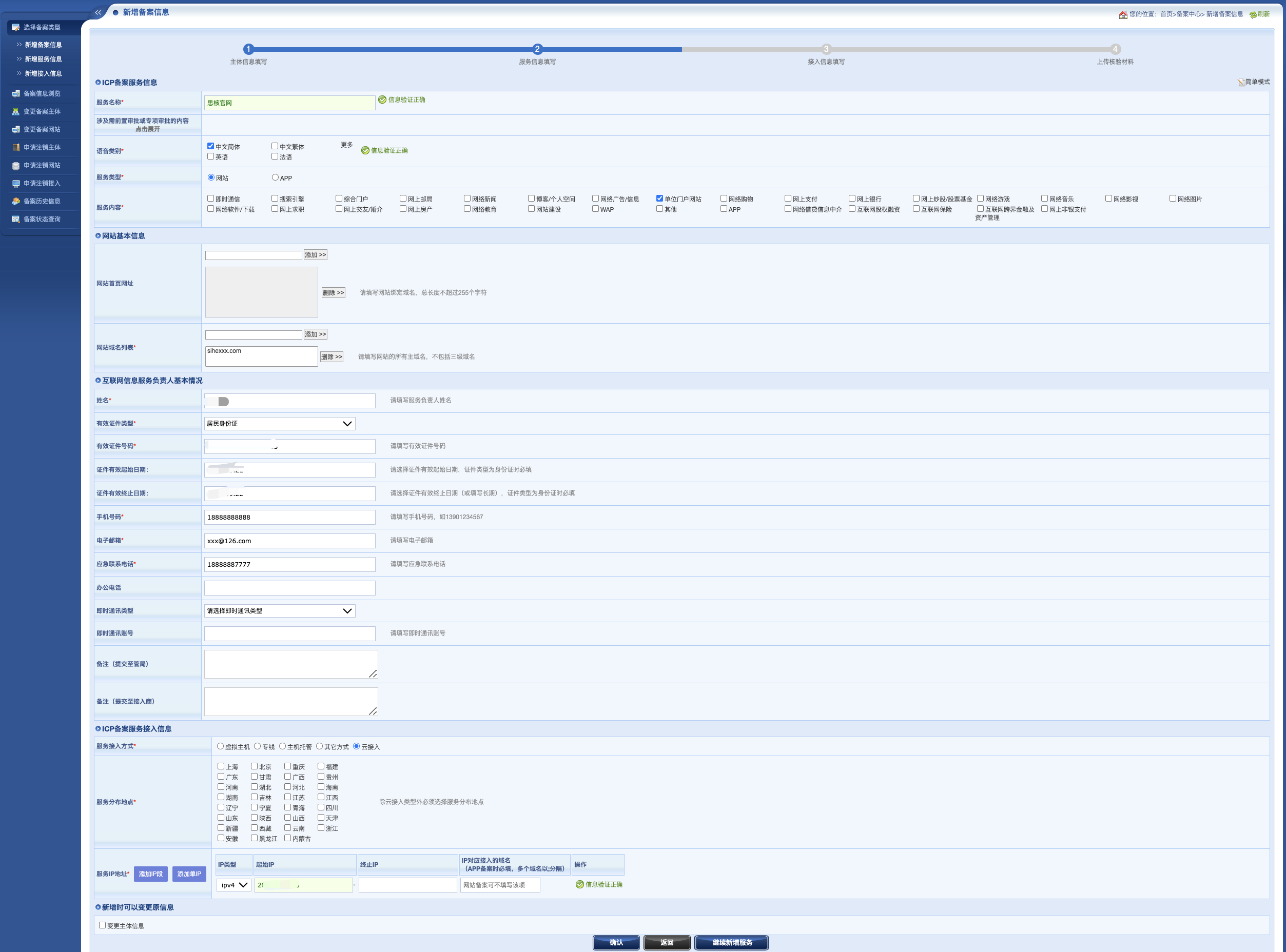The image size is (1286, 952).
Task: Uncheck the 单位门户网站 checkbox
Action: pyautogui.click(x=660, y=199)
